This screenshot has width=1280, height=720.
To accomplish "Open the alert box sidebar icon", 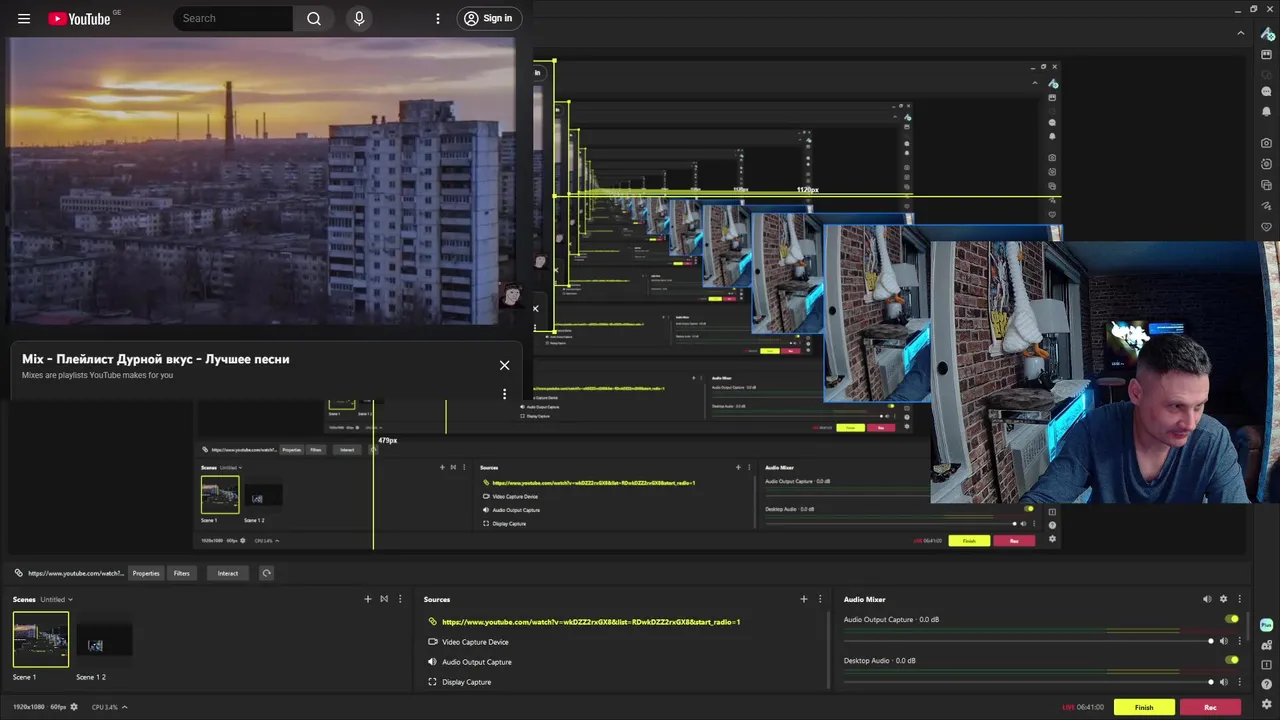I will (1267, 665).
